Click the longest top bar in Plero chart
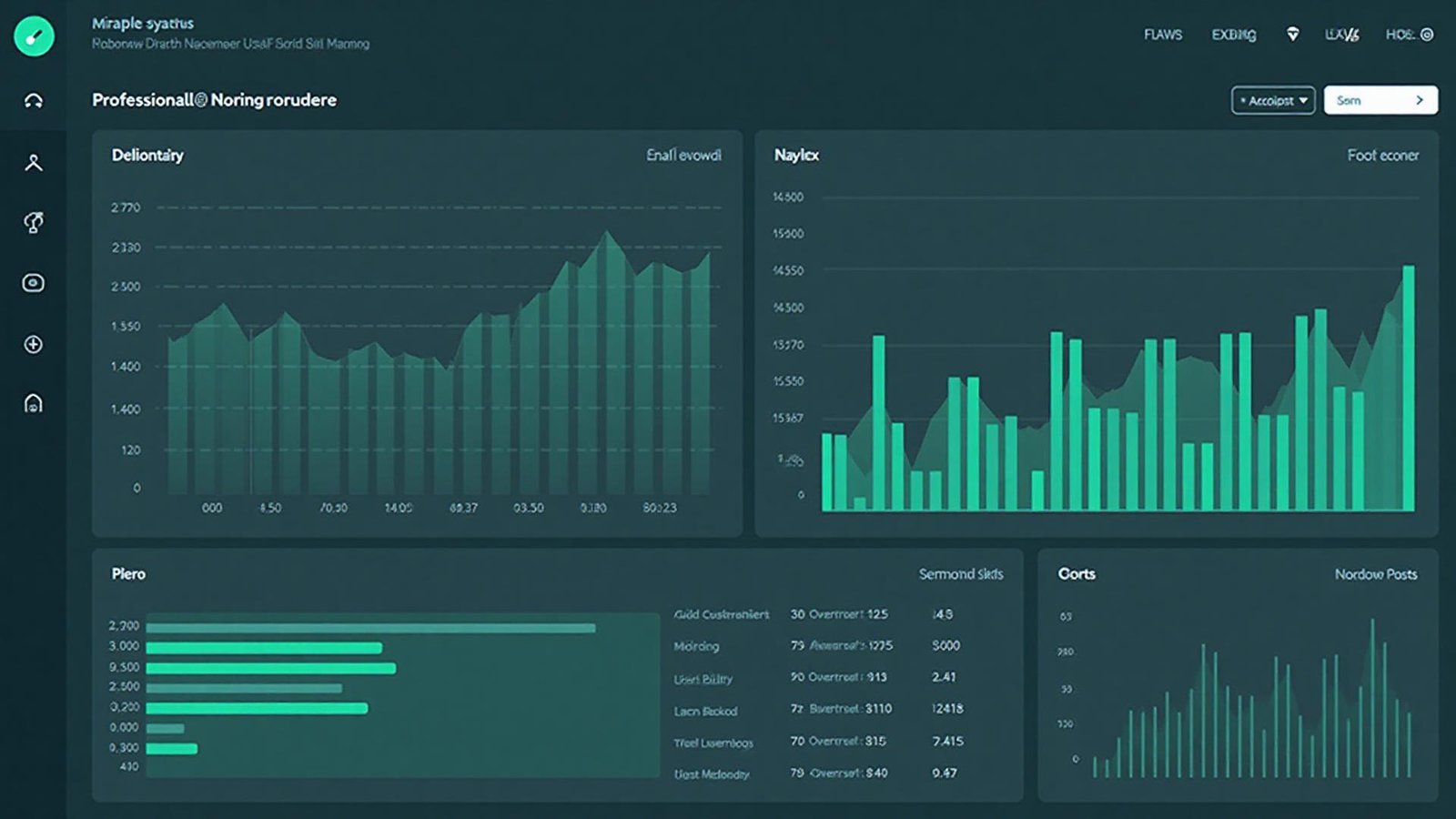This screenshot has height=819, width=1456. tap(370, 628)
